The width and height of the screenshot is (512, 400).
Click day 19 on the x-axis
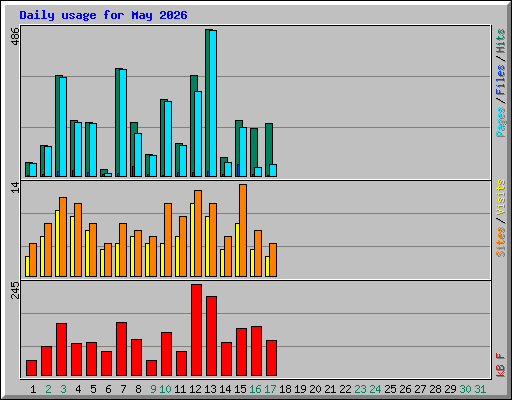(300, 389)
